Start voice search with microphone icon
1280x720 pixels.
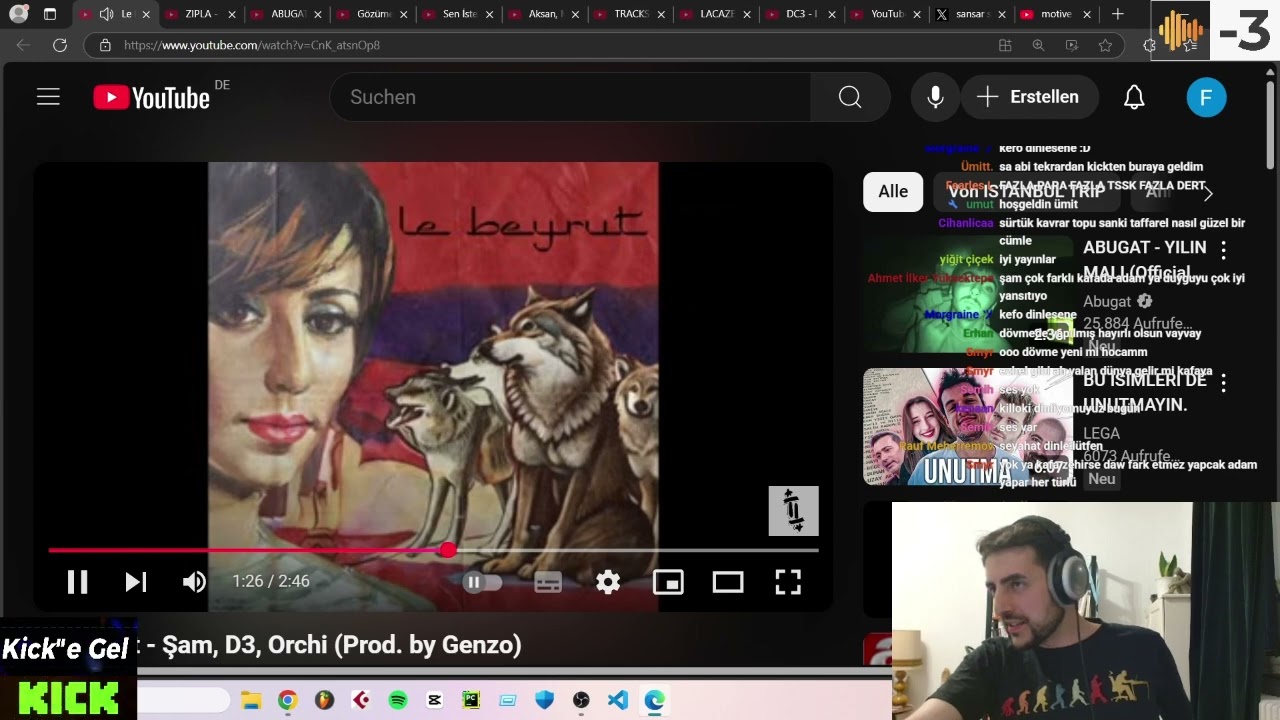(935, 97)
